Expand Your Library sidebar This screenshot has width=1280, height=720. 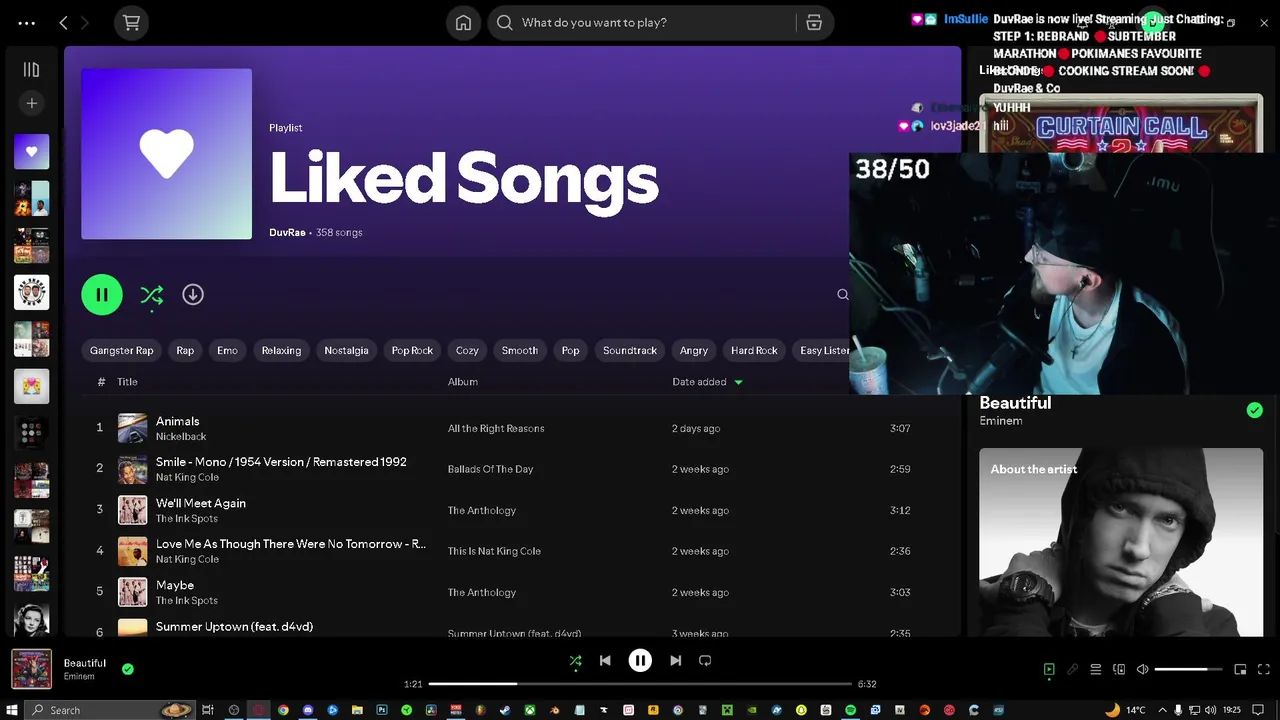[x=31, y=70]
